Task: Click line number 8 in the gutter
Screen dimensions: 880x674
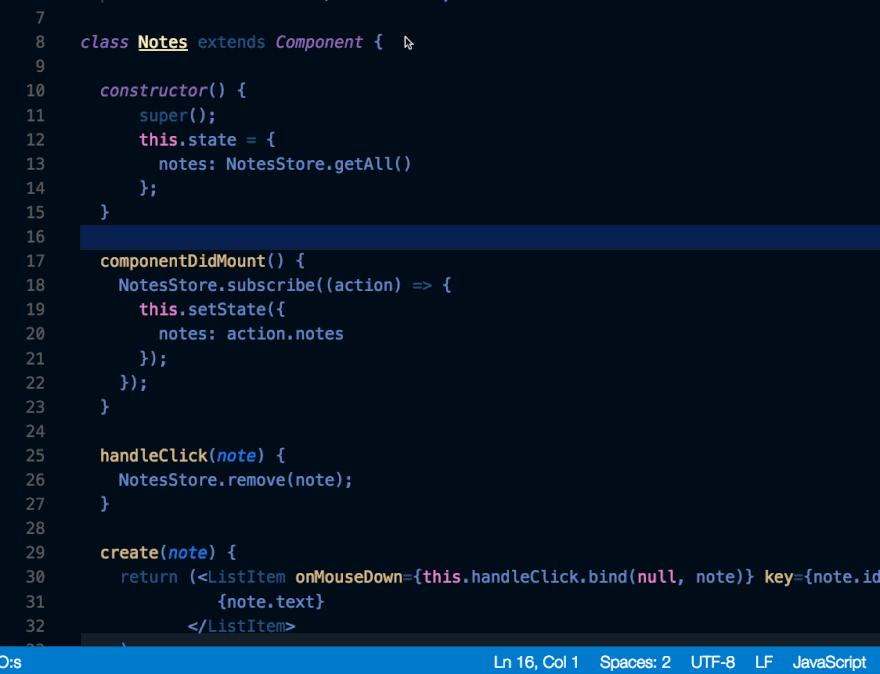Action: coord(36,42)
